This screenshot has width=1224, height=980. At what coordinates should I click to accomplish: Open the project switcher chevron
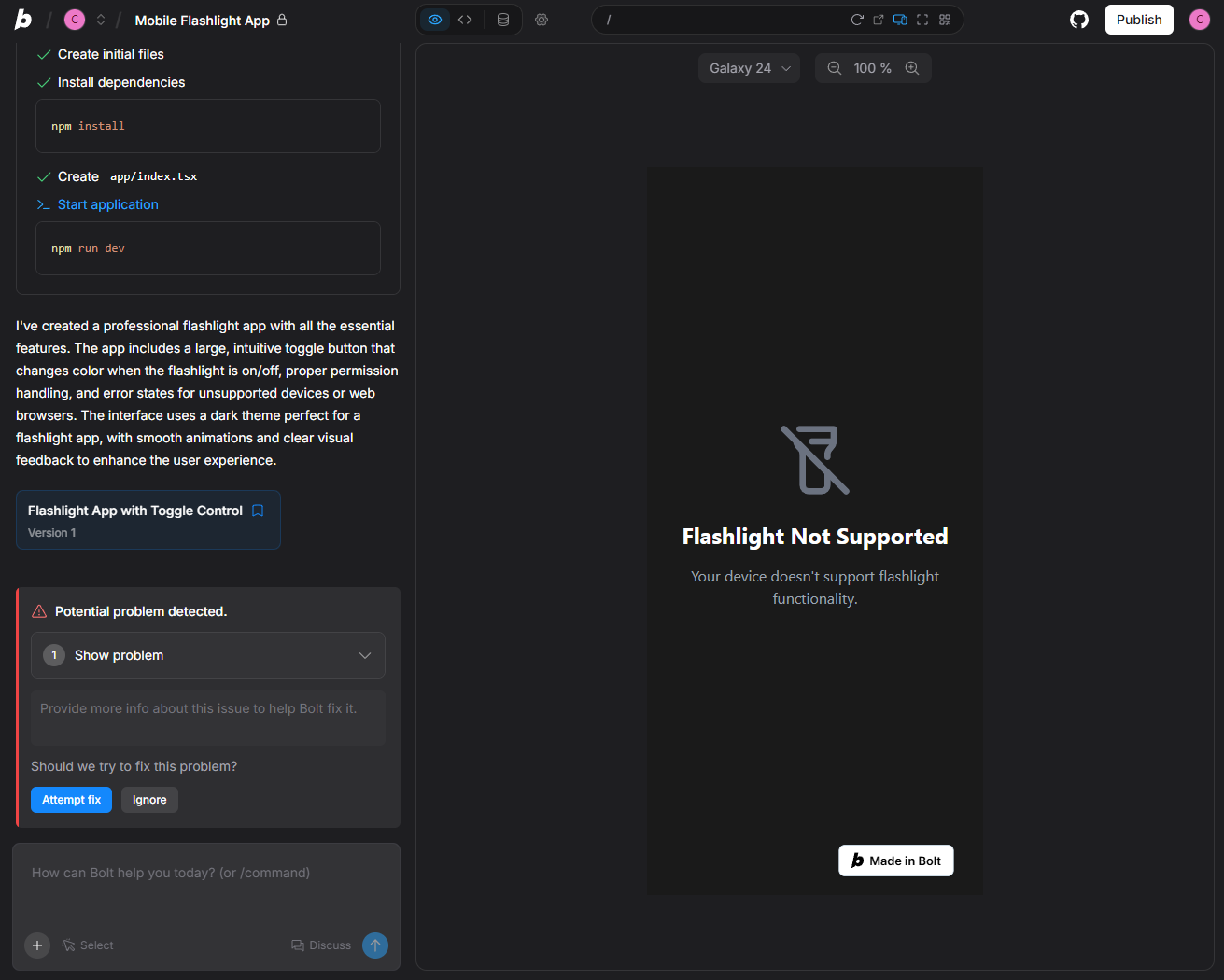100,19
